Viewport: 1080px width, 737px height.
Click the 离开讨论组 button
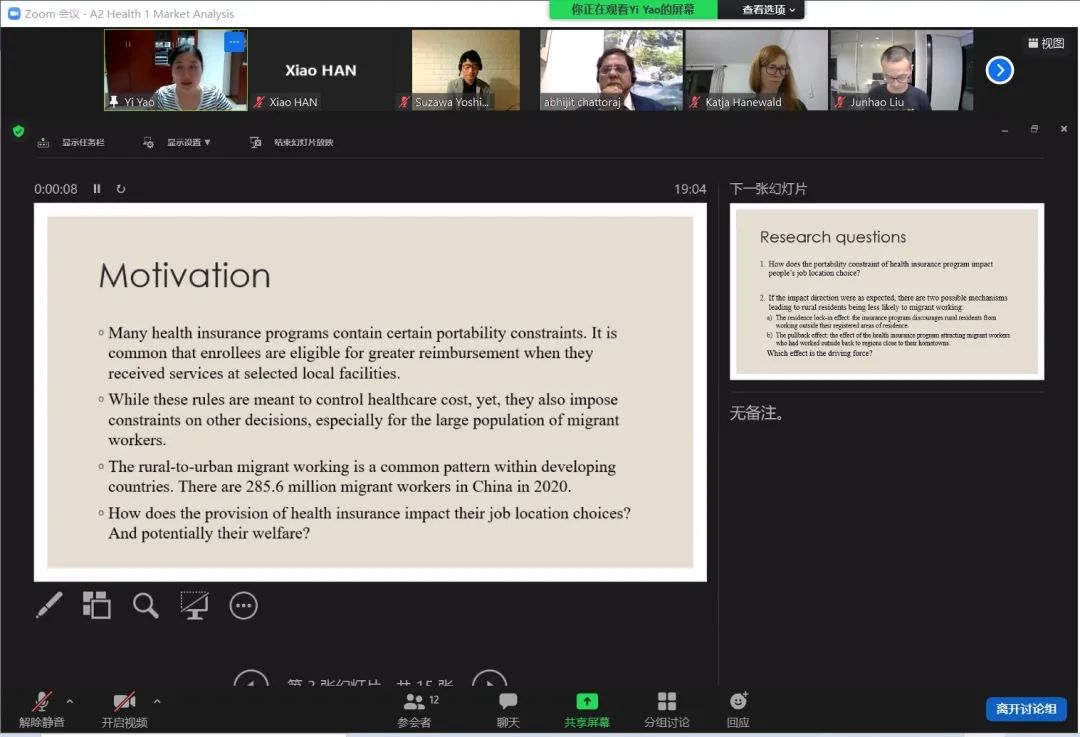tap(1026, 709)
